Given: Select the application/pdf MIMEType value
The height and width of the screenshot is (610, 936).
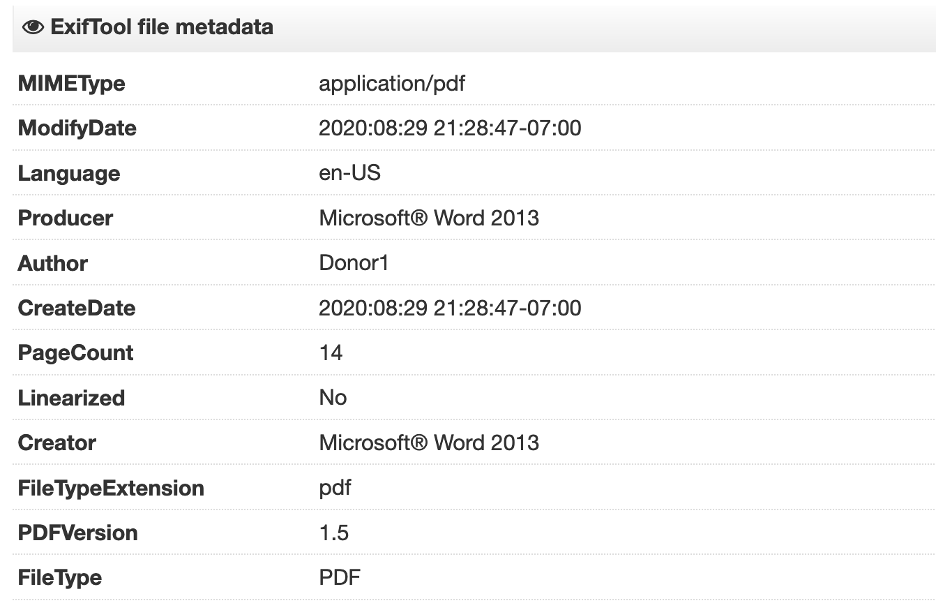Looking at the screenshot, I should pos(392,84).
